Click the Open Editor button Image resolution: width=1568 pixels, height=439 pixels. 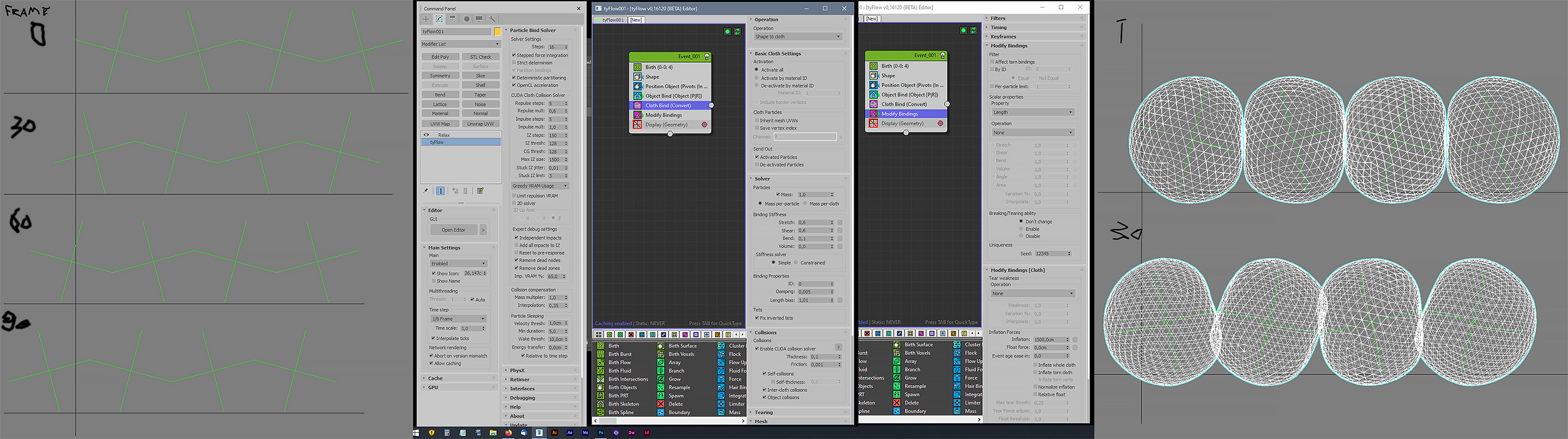(453, 230)
